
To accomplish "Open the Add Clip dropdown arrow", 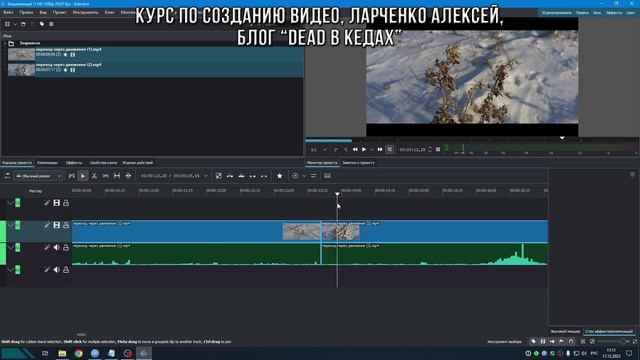I will pyautogui.click(x=15, y=24).
